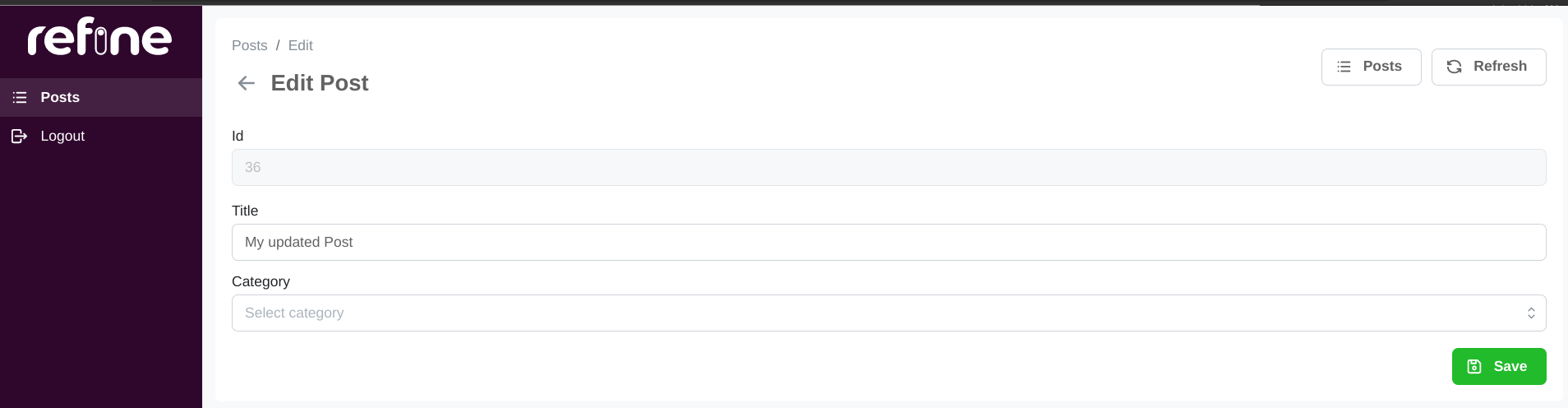
Task: Open the Select category dropdown
Action: 888,313
